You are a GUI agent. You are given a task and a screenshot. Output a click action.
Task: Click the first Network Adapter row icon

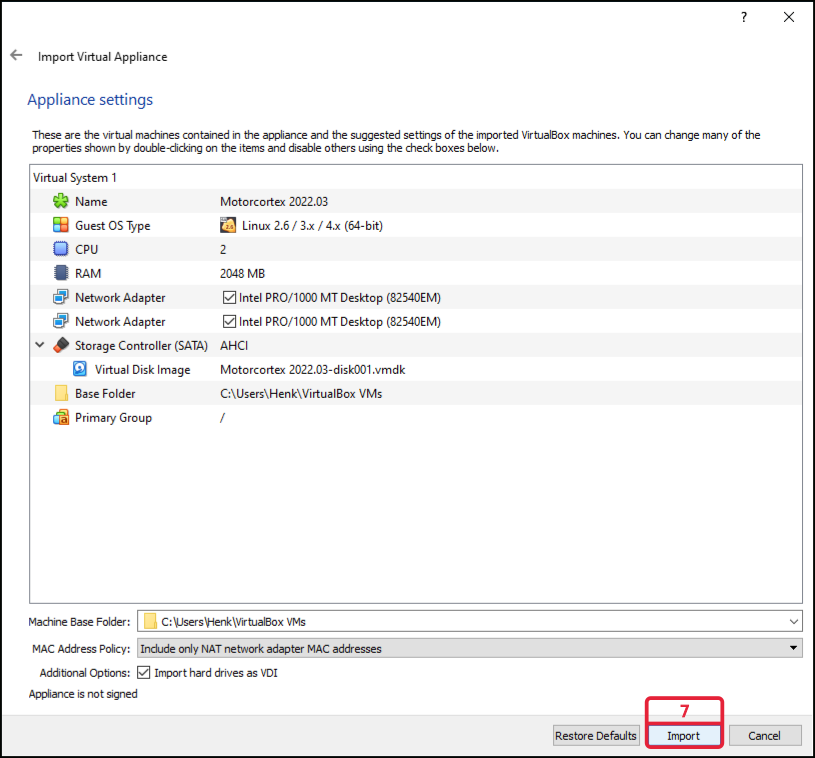pos(61,297)
